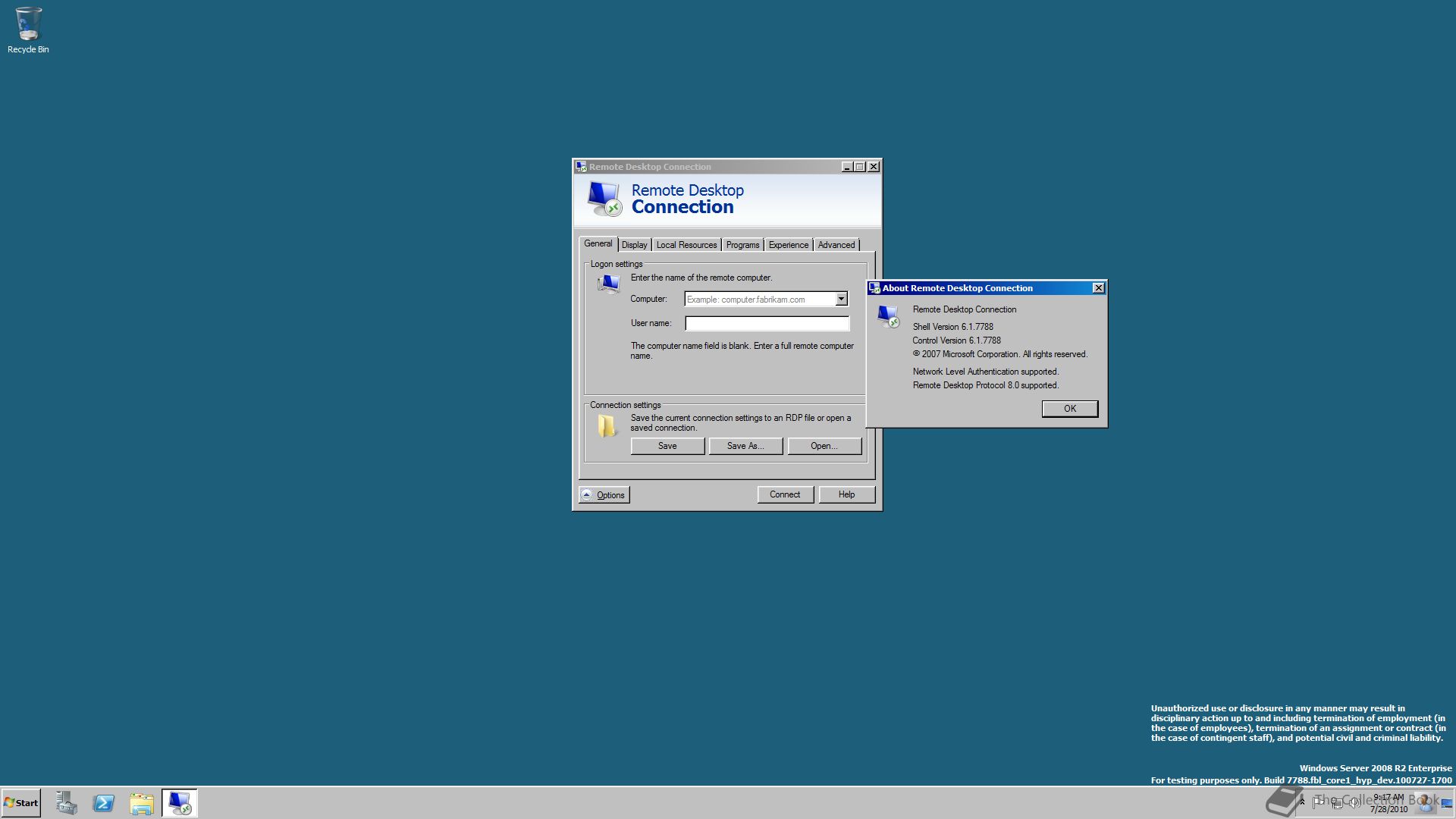The width and height of the screenshot is (1456, 819).
Task: Expand the Computer dropdown arrow
Action: point(841,300)
